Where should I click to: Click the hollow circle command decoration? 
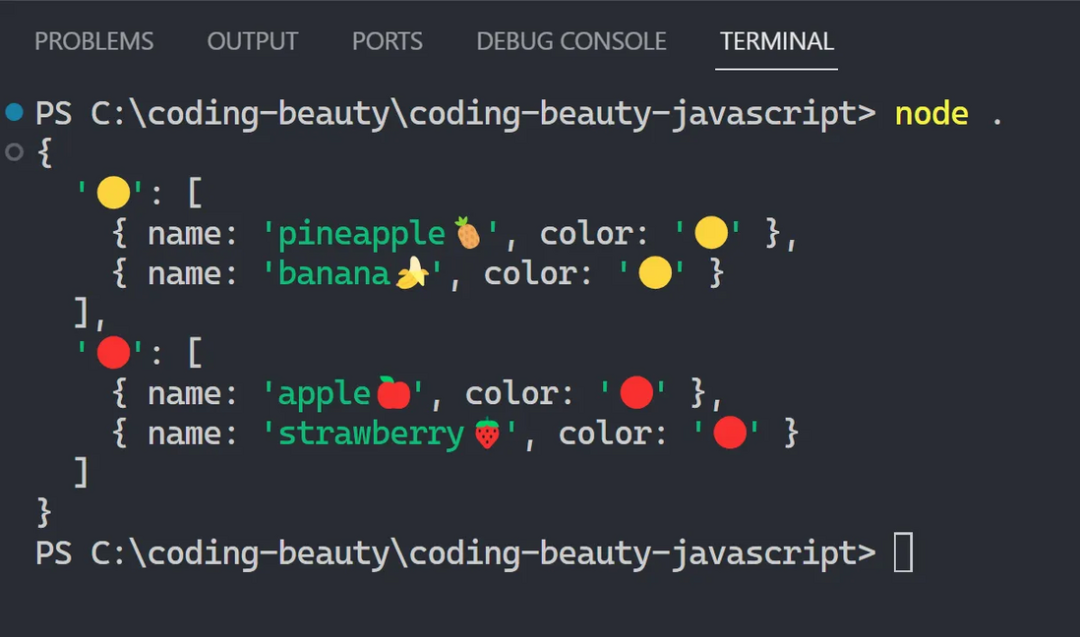click(14, 152)
